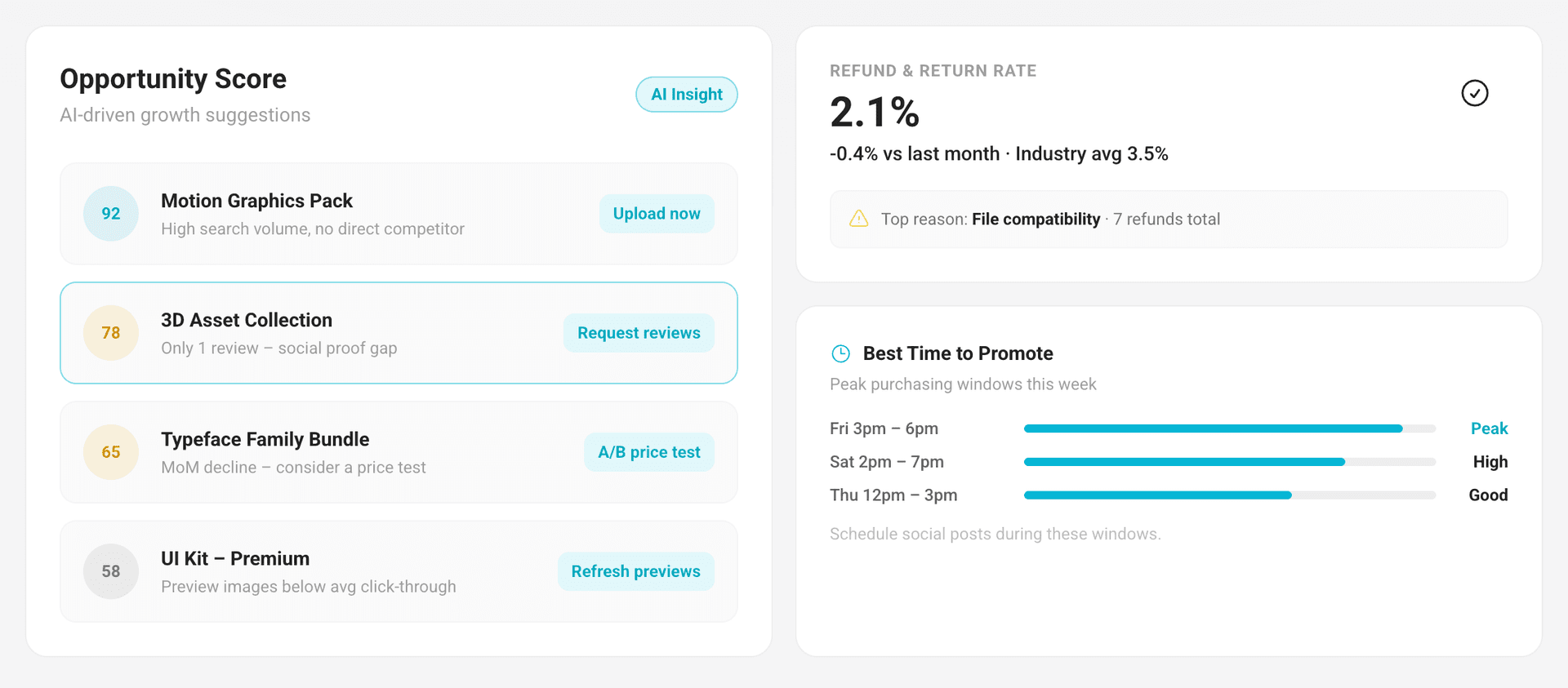This screenshot has width=1568, height=688.
Task: Click the grey 58 score circle
Action: [111, 571]
